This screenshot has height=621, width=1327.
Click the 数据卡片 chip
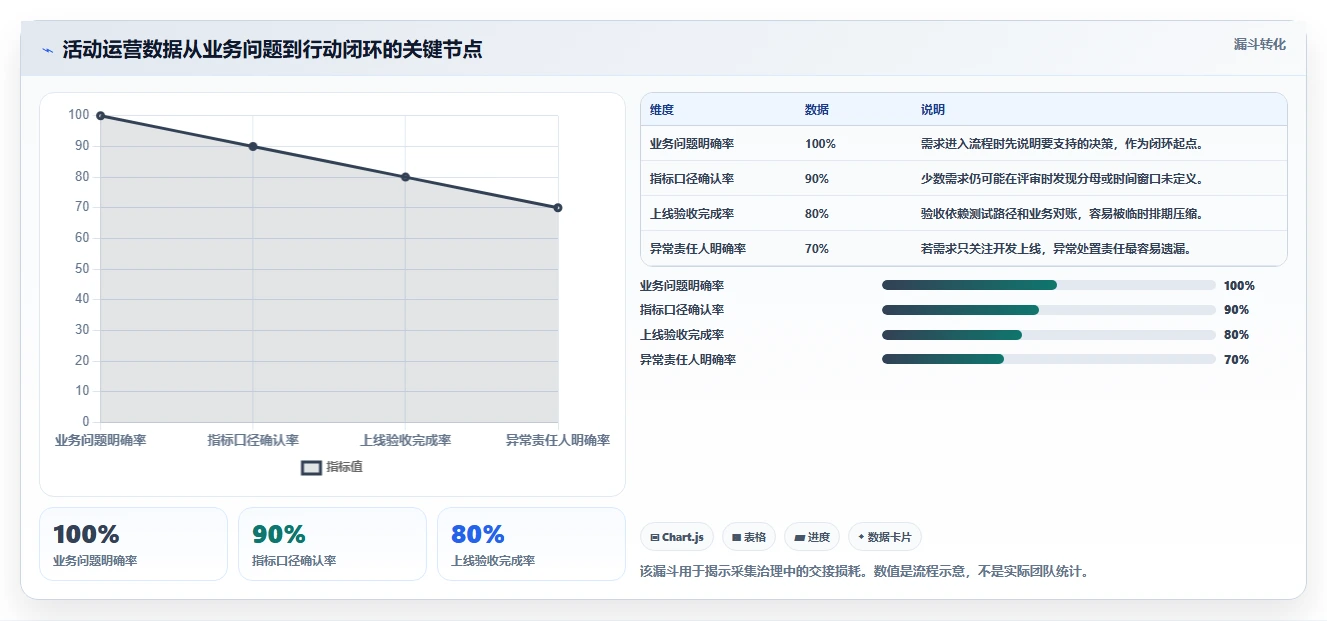pyautogui.click(x=885, y=537)
